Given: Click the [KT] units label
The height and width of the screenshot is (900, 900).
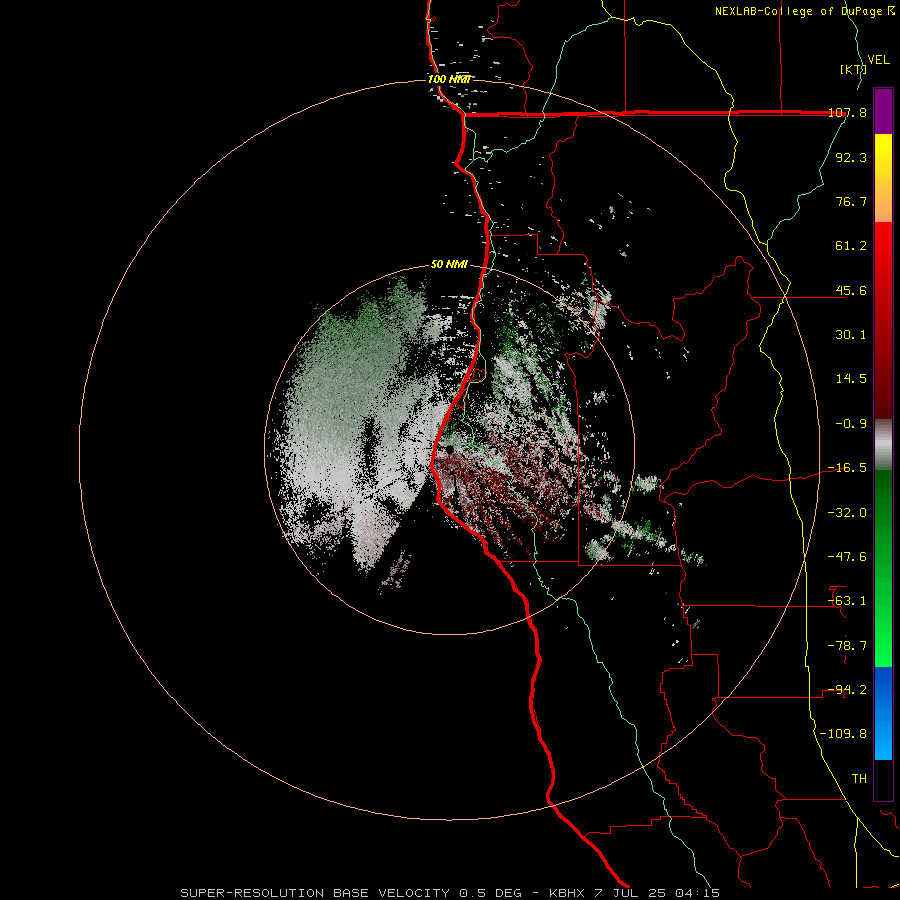Looking at the screenshot, I should tap(854, 69).
